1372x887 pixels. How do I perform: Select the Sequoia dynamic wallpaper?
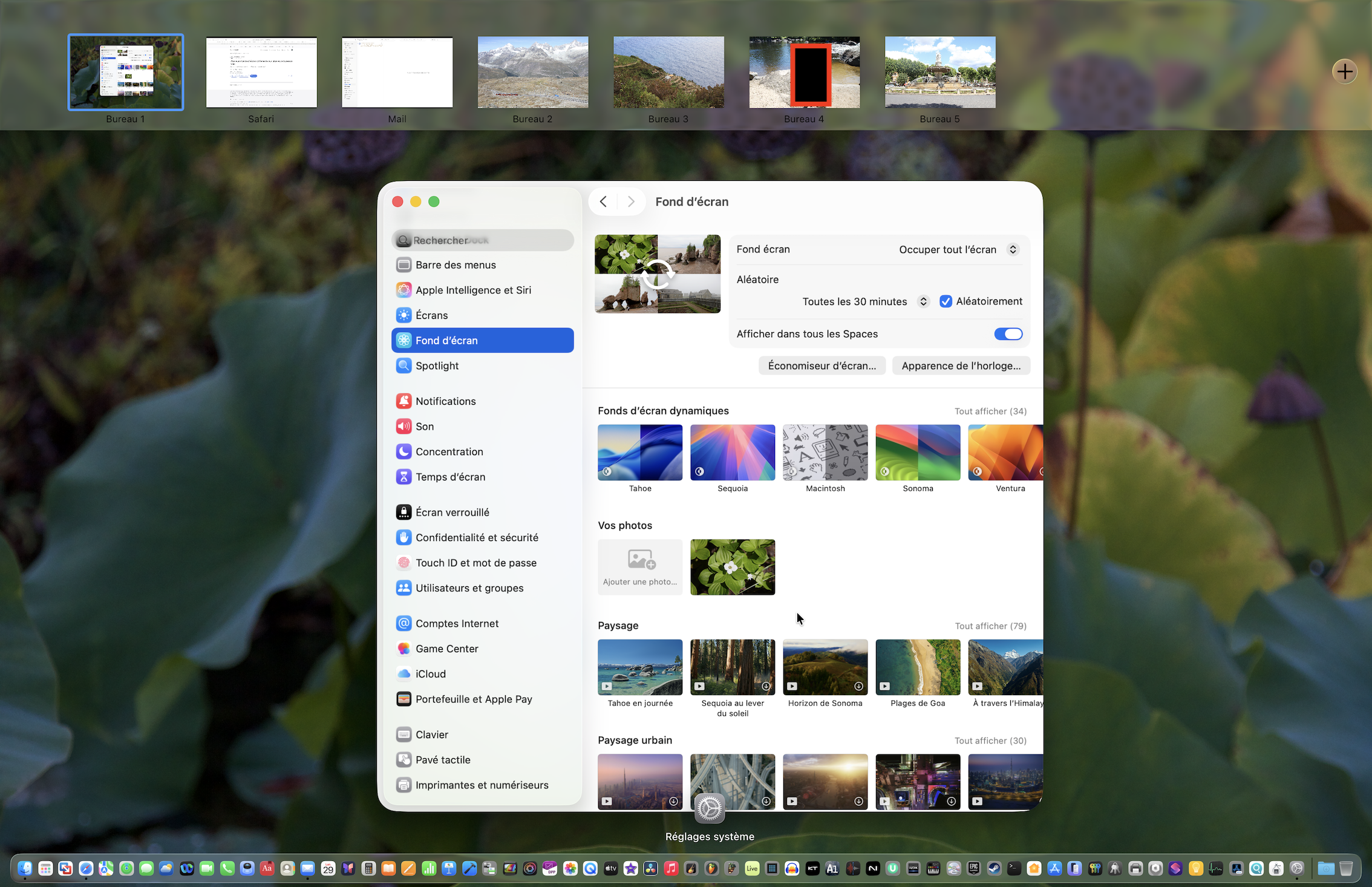[733, 453]
